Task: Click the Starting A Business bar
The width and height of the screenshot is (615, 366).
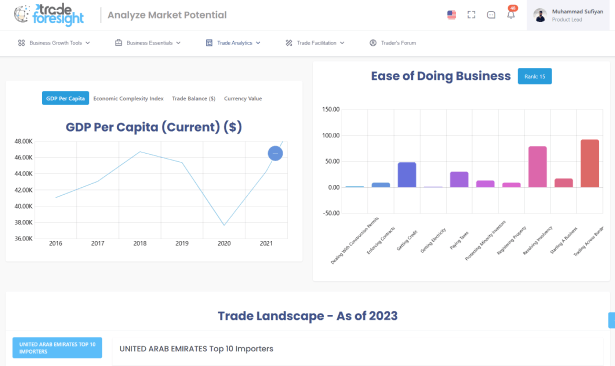Action: point(564,183)
